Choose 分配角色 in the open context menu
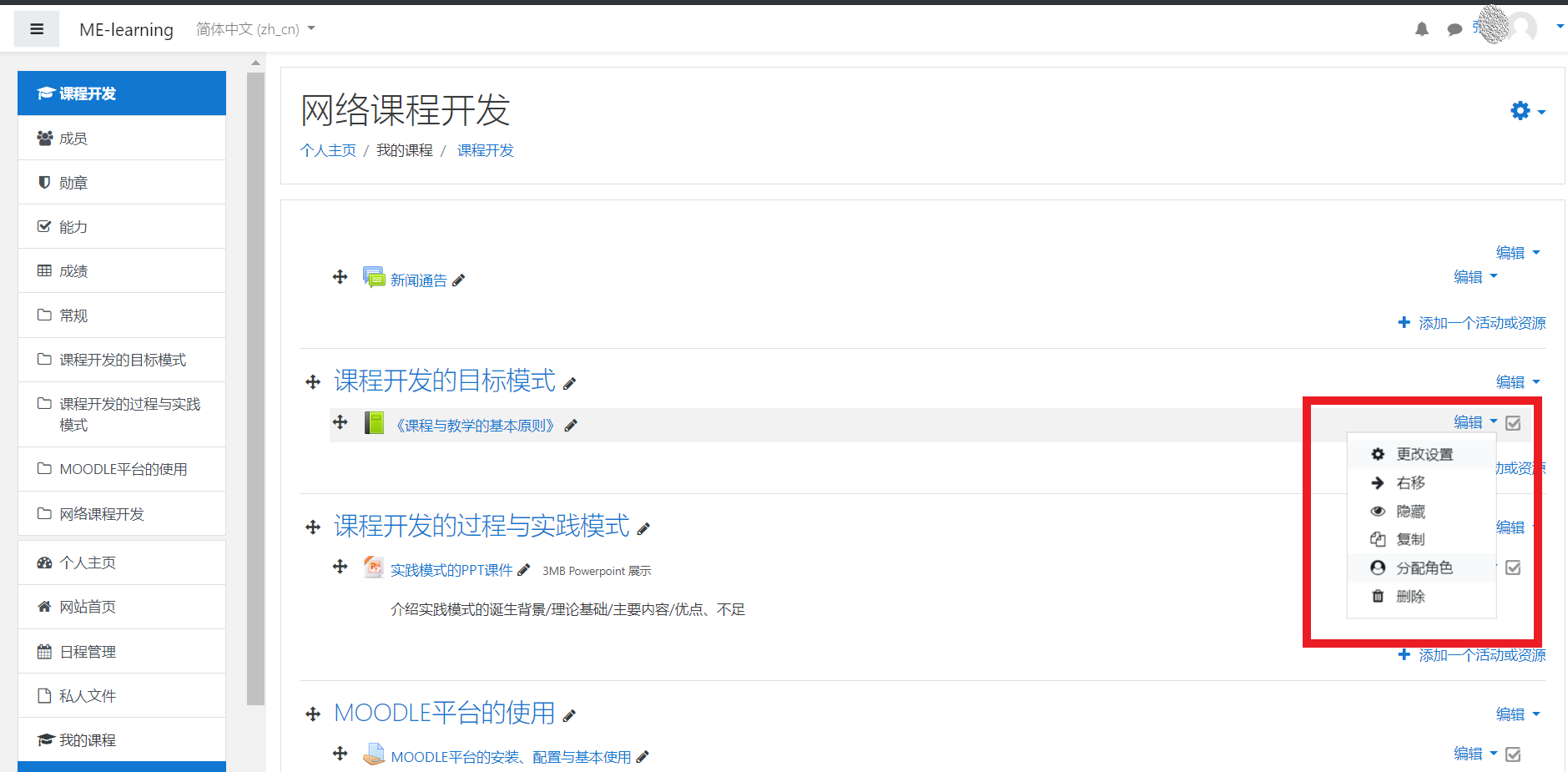 pyautogui.click(x=1424, y=568)
